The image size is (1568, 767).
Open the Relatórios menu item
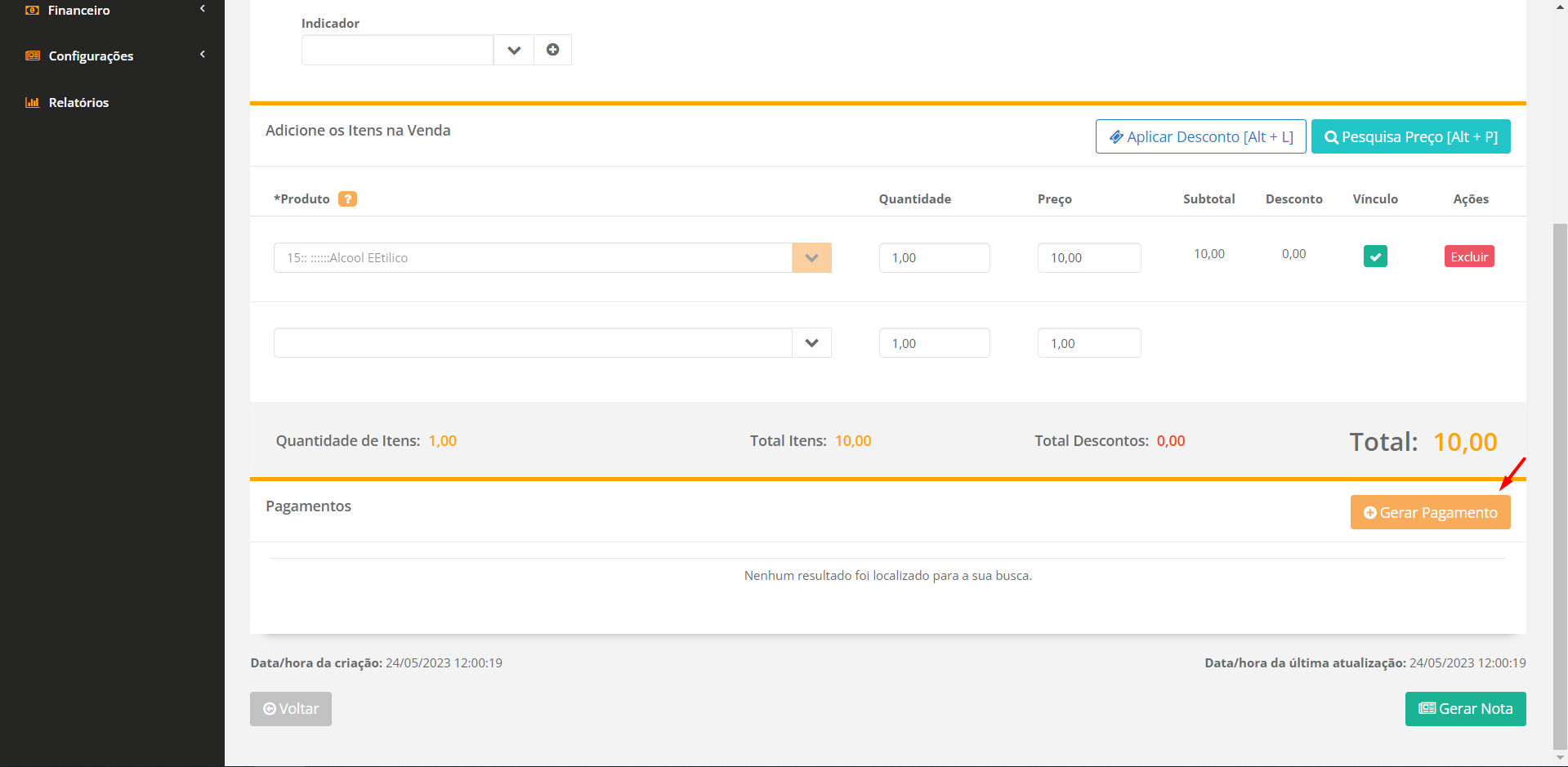point(78,102)
